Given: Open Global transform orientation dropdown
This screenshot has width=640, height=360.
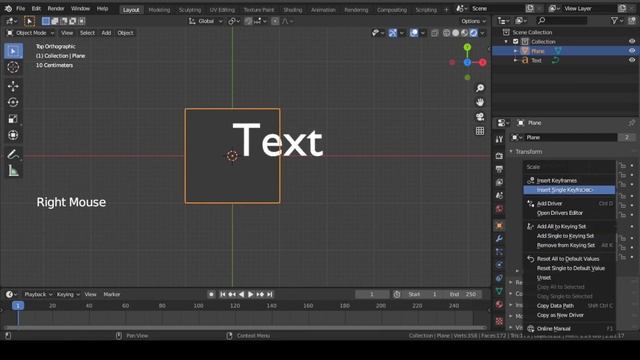Looking at the screenshot, I should [x=205, y=21].
